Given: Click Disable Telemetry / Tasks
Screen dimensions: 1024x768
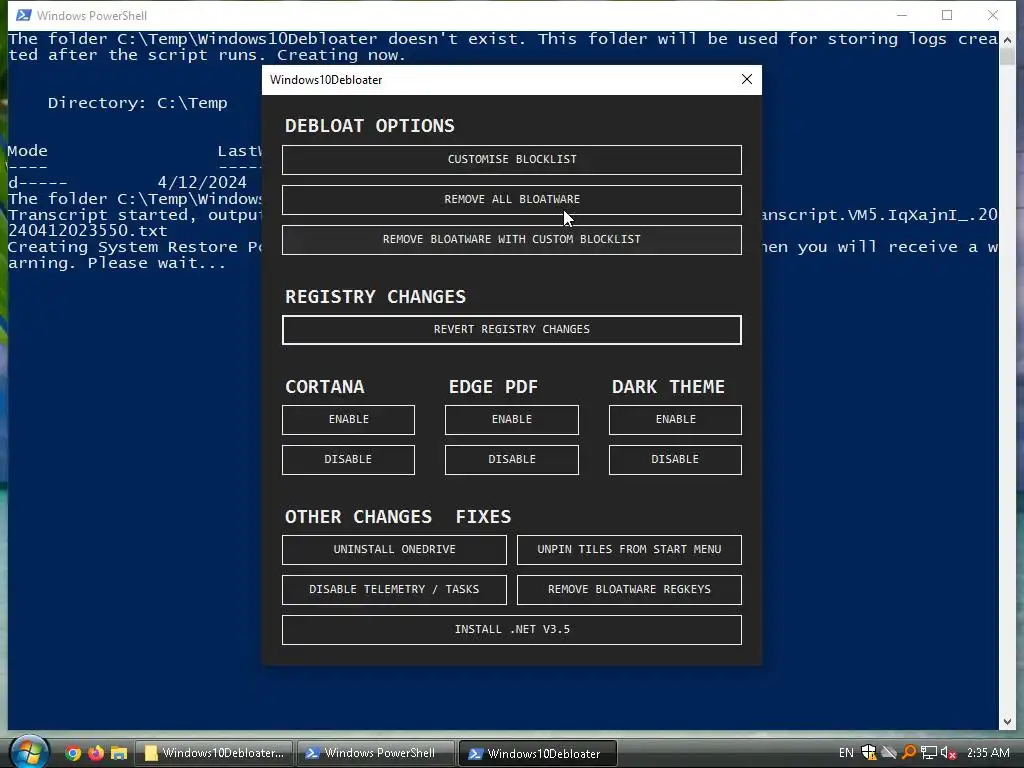Looking at the screenshot, I should (x=394, y=589).
